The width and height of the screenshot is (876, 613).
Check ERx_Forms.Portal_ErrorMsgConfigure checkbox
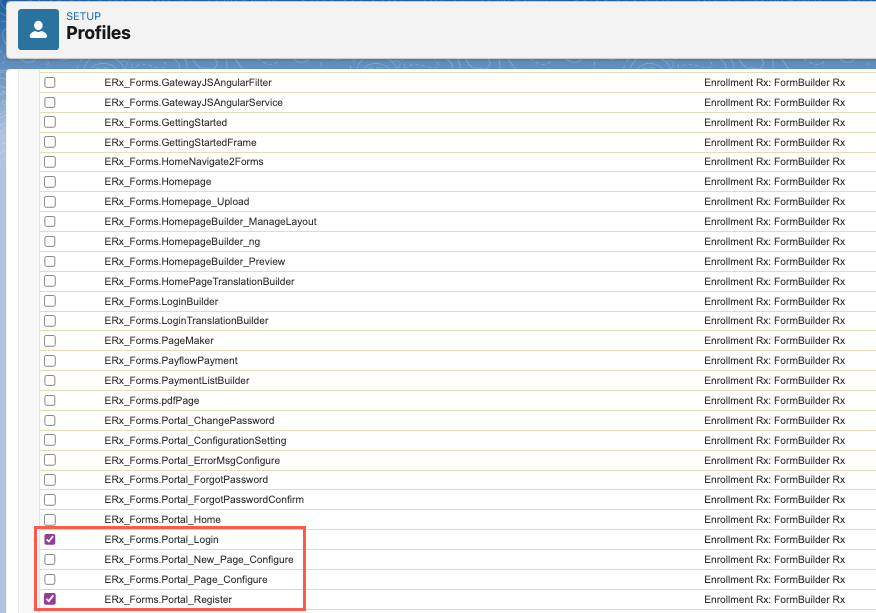(50, 460)
